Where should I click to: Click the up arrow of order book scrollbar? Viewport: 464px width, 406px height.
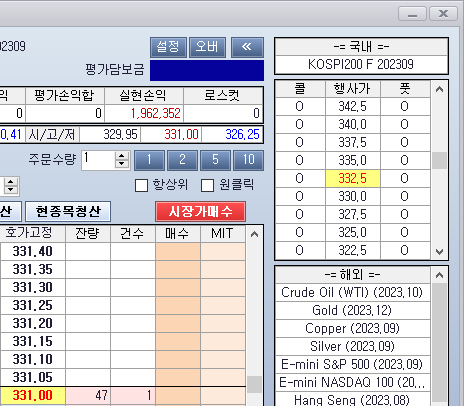point(254,234)
